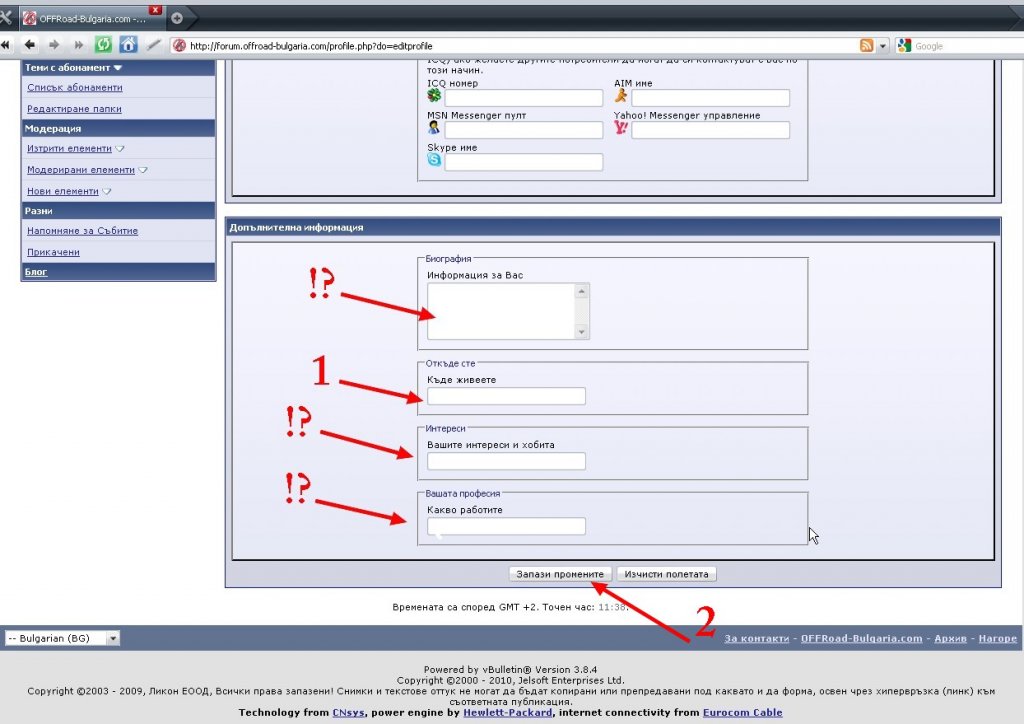Click the RSS feed icon

click(867, 45)
